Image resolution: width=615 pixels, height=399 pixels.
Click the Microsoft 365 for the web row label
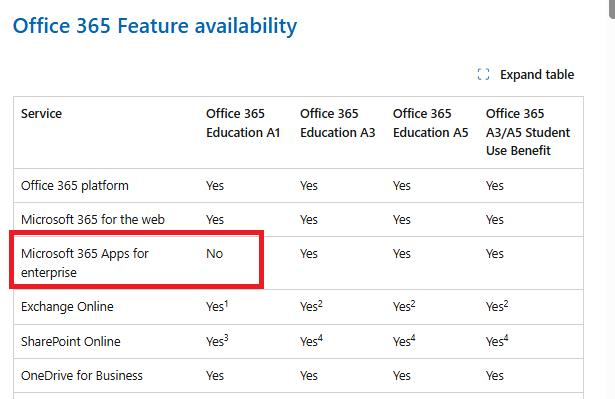point(93,219)
